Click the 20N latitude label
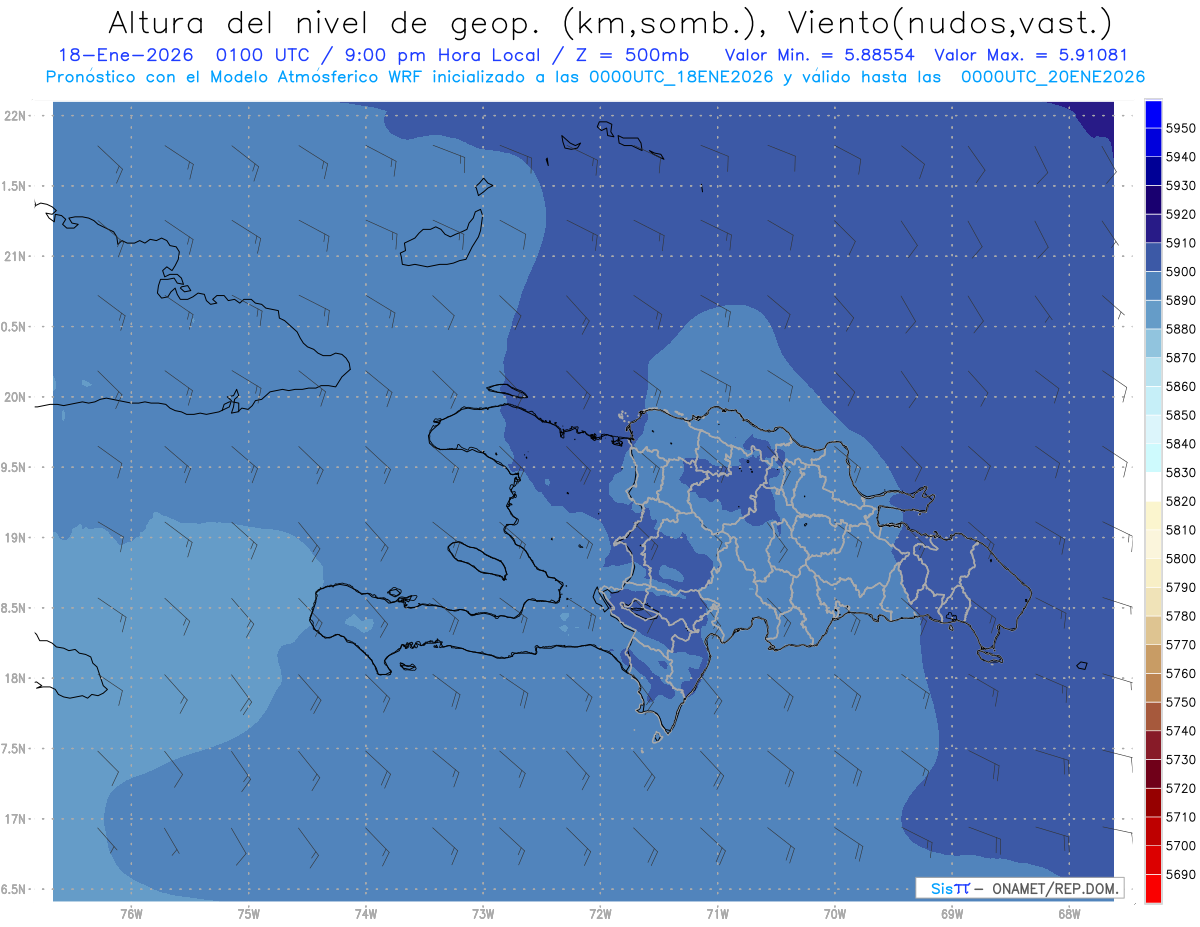This screenshot has width=1200, height=927. coord(17,397)
